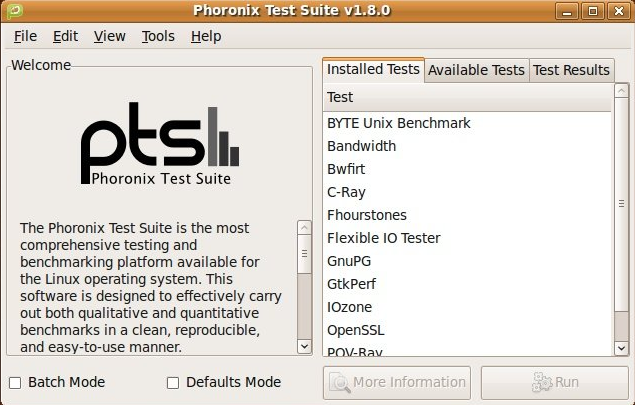The width and height of the screenshot is (635, 405).
Task: Click the window menu icon in title bar
Action: (14, 11)
